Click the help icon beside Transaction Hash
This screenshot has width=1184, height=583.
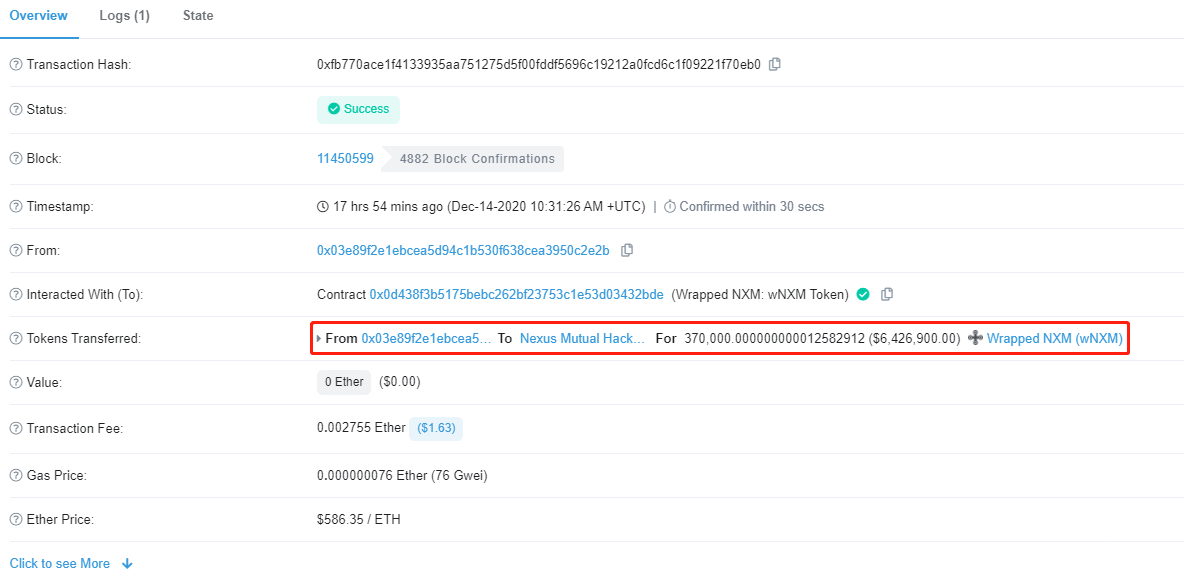pyautogui.click(x=16, y=64)
